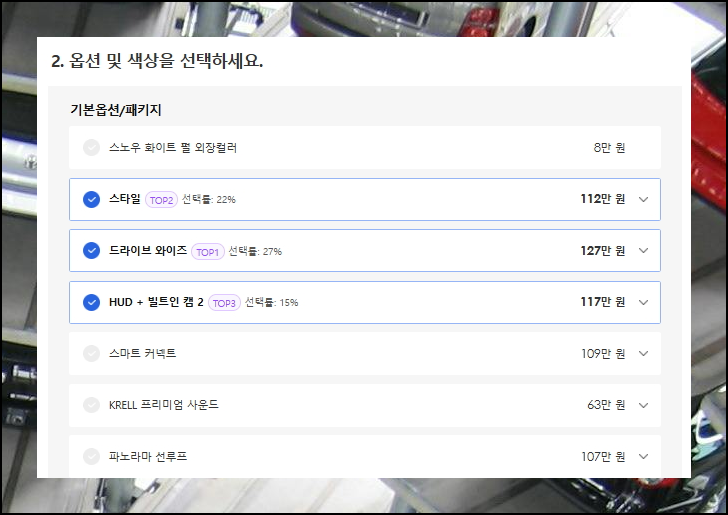
Task: Click the 8만 원 price
Action: click(x=609, y=148)
